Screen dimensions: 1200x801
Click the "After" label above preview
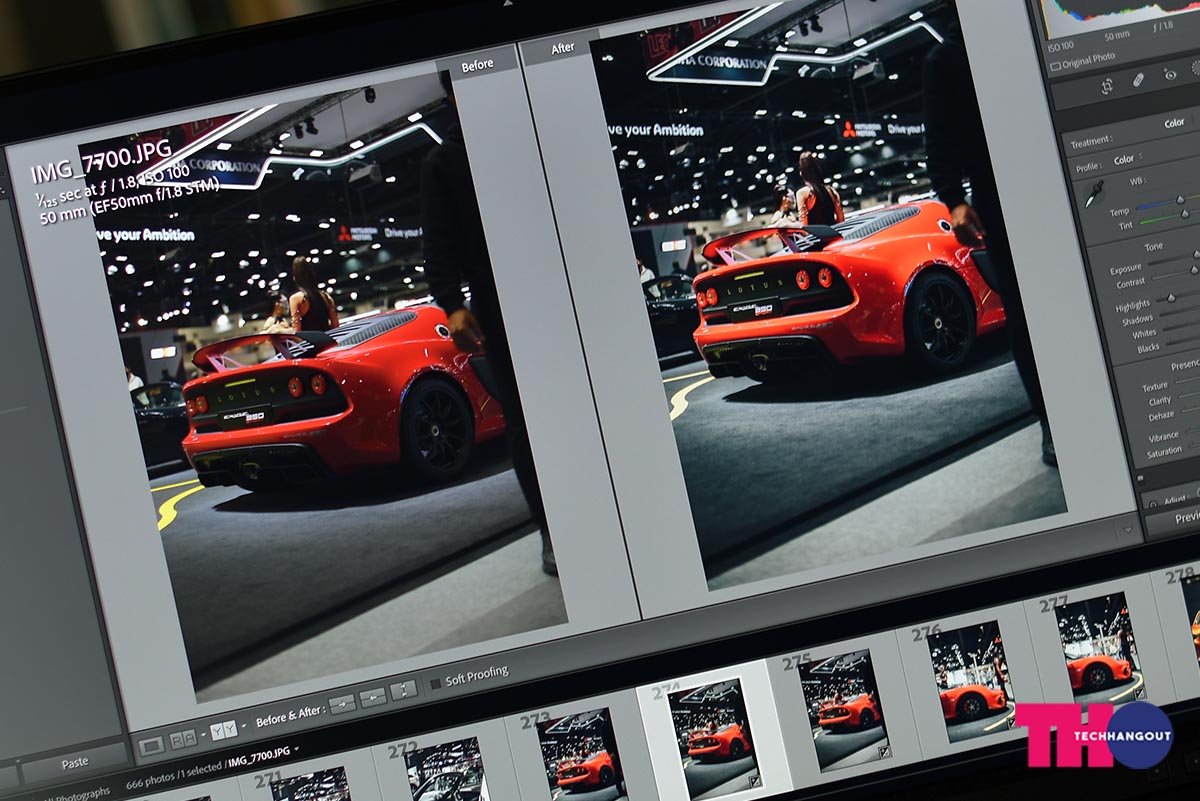(563, 47)
